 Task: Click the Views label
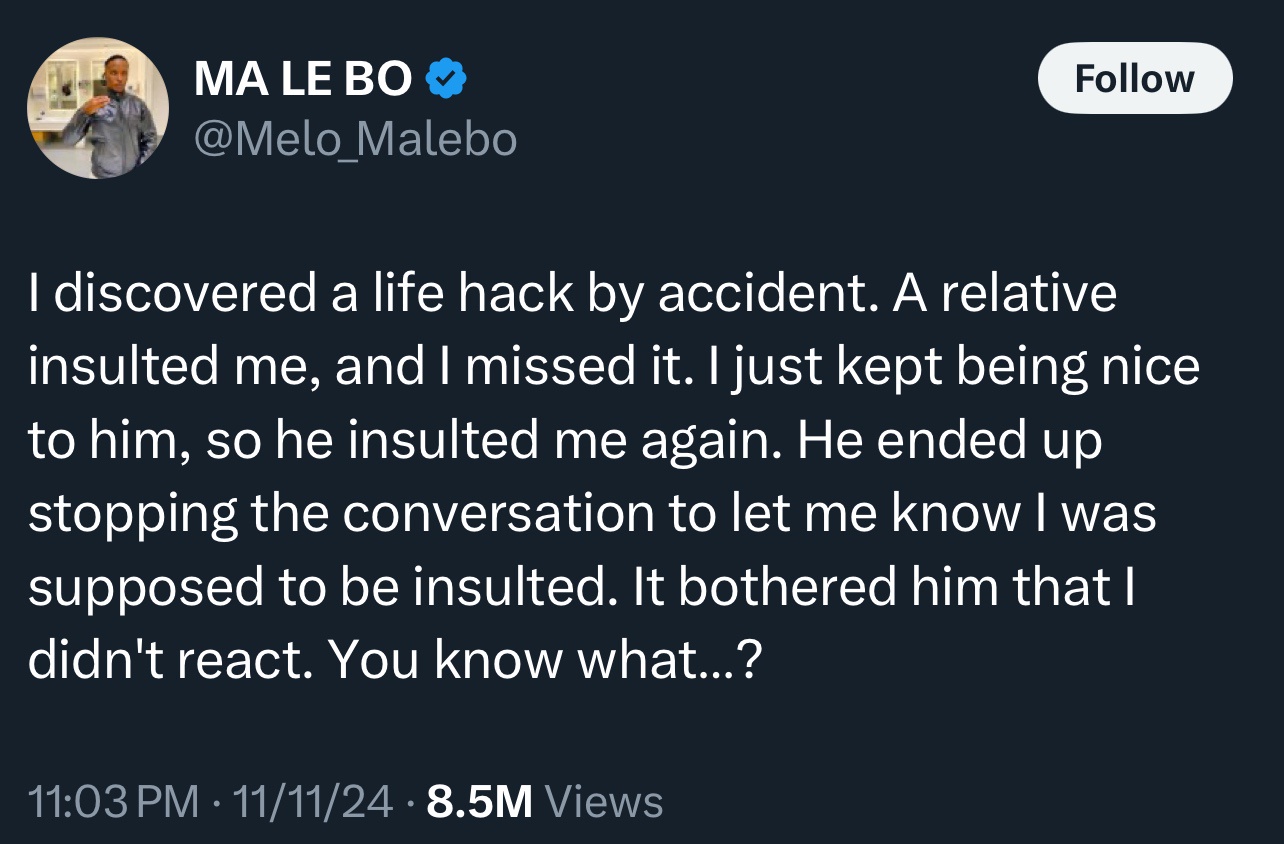[606, 802]
